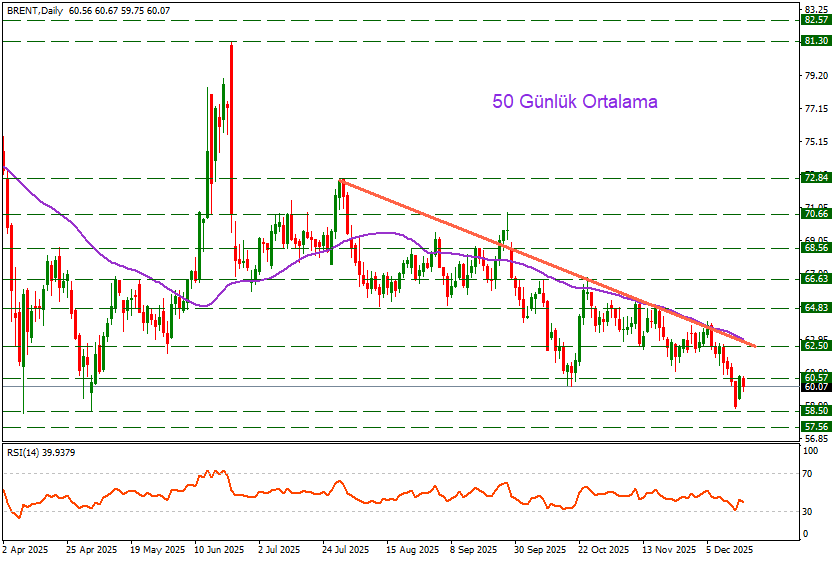Select the 57.56 price level tag
Screen dimensions: 839x561
(816, 427)
